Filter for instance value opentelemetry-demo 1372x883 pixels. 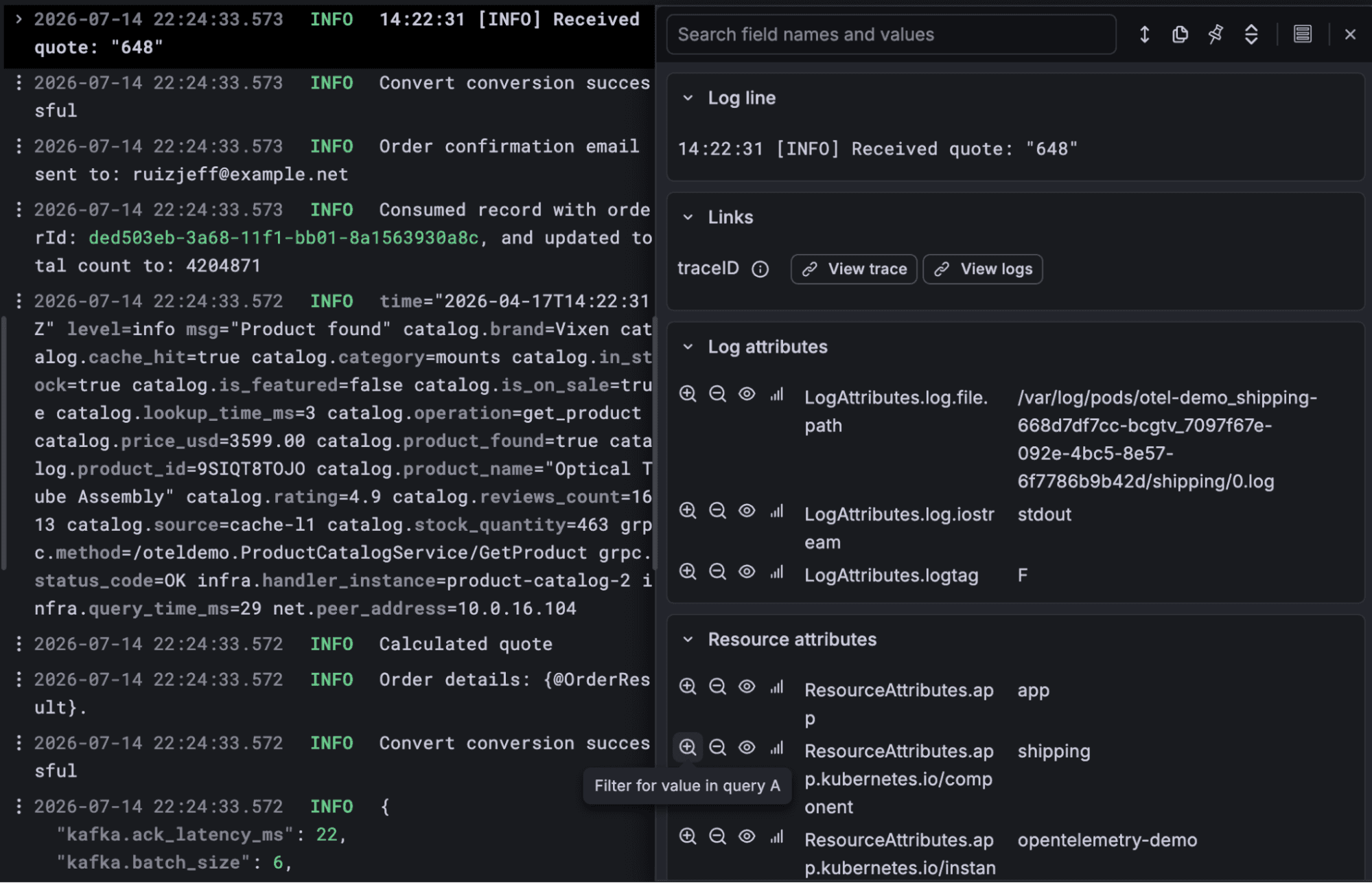tap(688, 836)
